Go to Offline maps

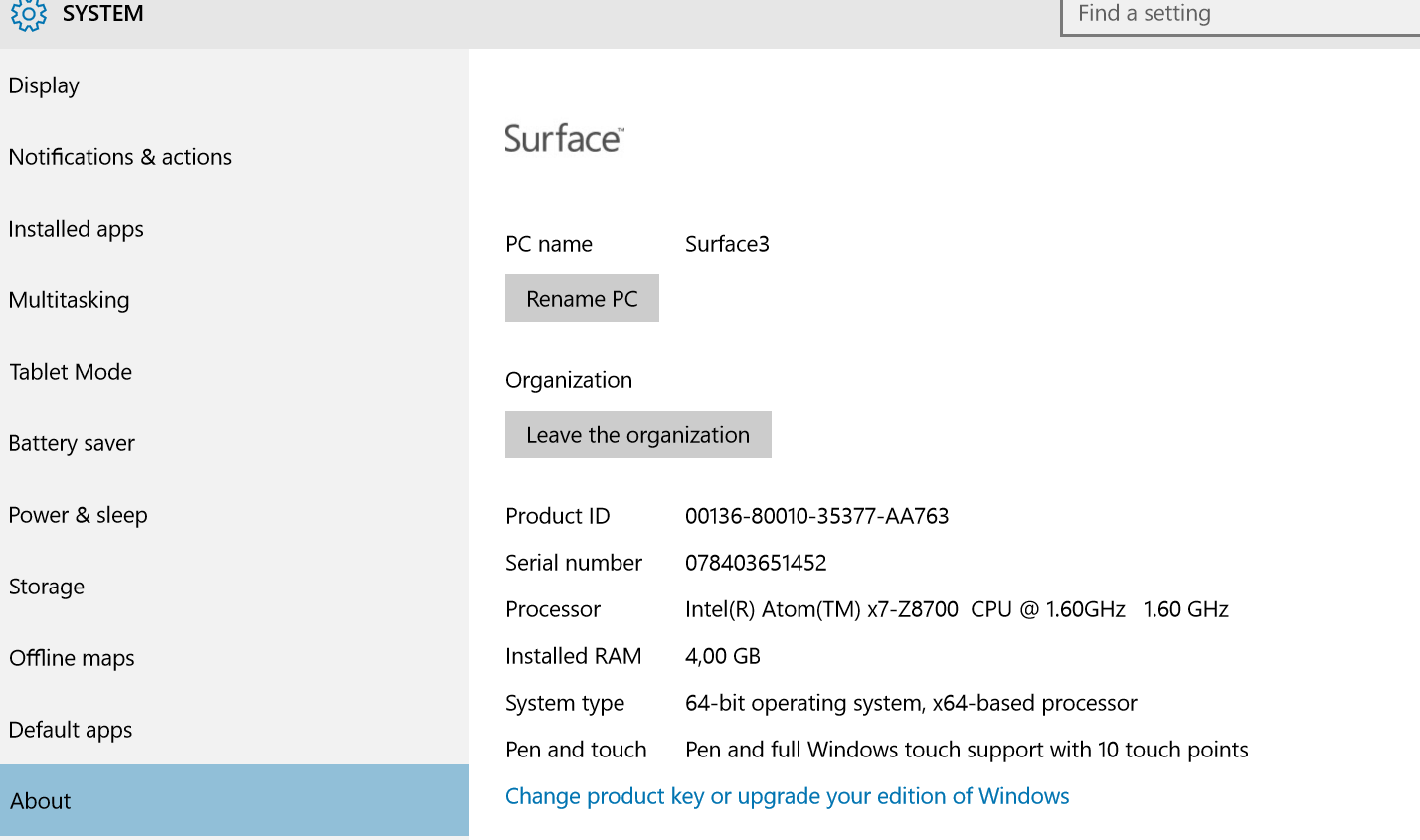pyautogui.click(x=72, y=658)
